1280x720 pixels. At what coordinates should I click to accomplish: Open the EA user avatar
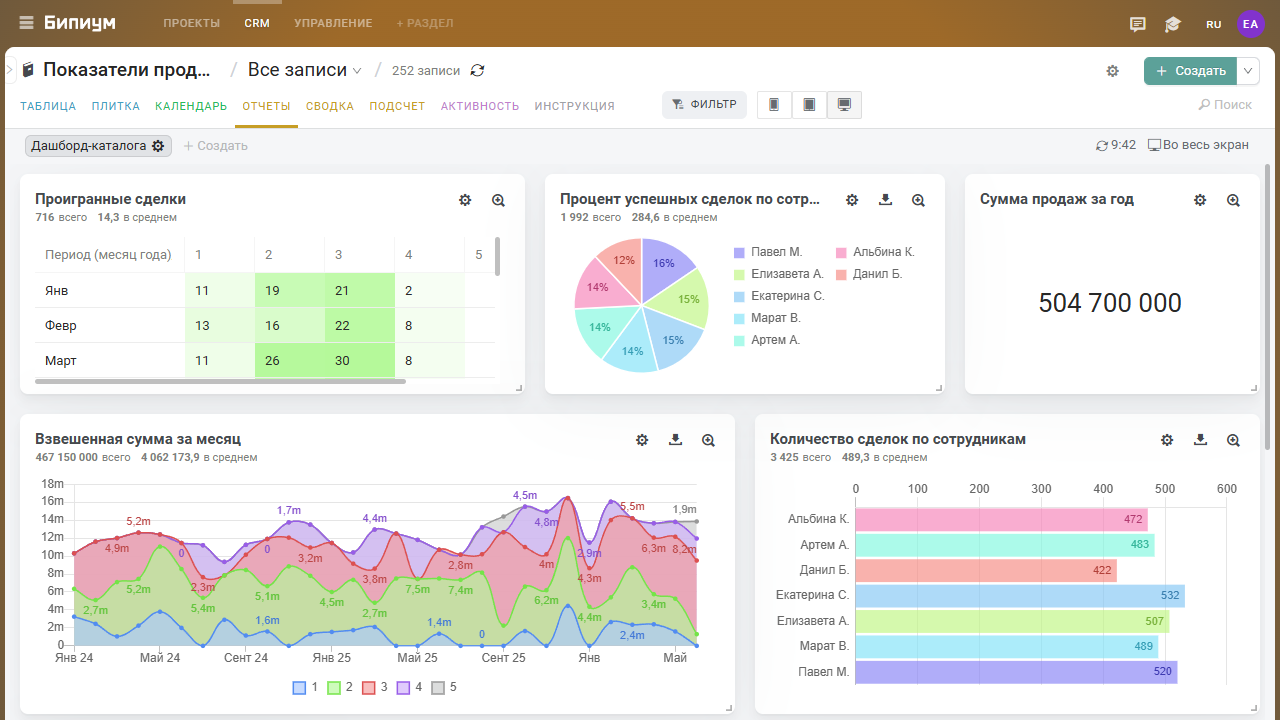click(1251, 24)
